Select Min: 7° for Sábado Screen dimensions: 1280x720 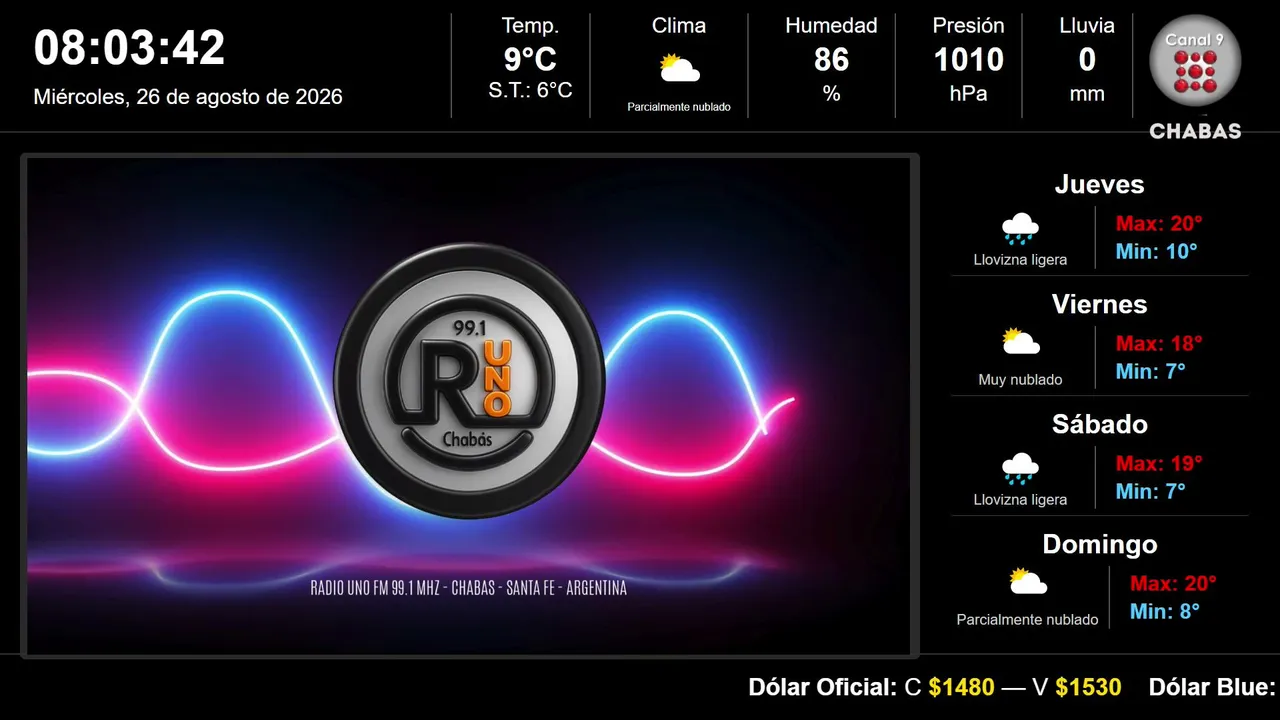point(1151,492)
